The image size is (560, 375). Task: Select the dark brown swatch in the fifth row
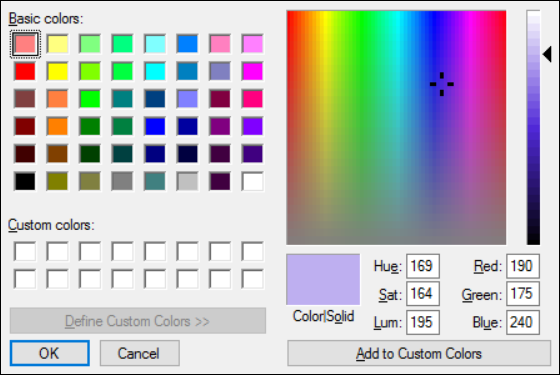coord(58,154)
